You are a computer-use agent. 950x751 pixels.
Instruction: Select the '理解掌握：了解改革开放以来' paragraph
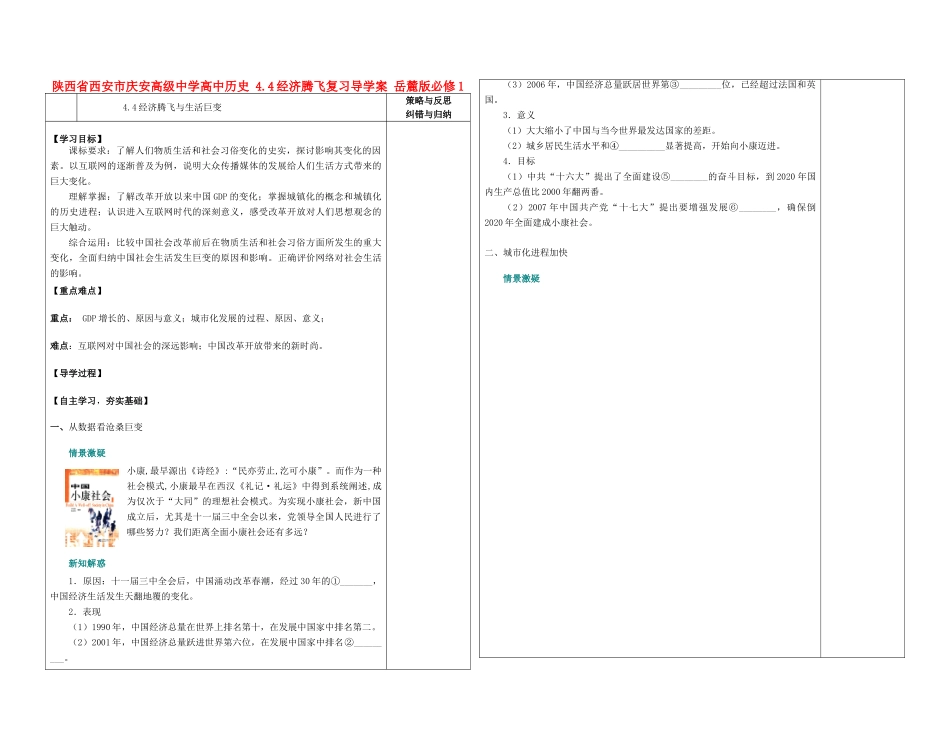tap(216, 212)
